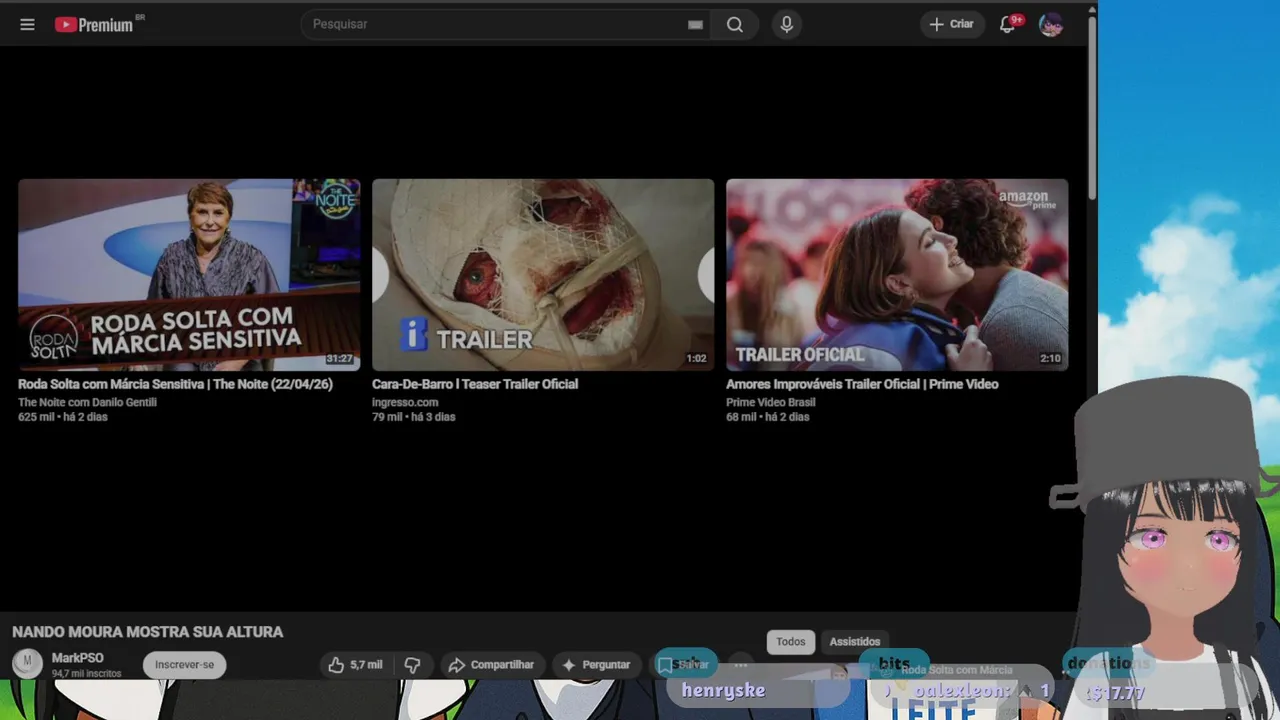Select the Todos filter chip
Image resolution: width=1280 pixels, height=720 pixels.
point(791,642)
